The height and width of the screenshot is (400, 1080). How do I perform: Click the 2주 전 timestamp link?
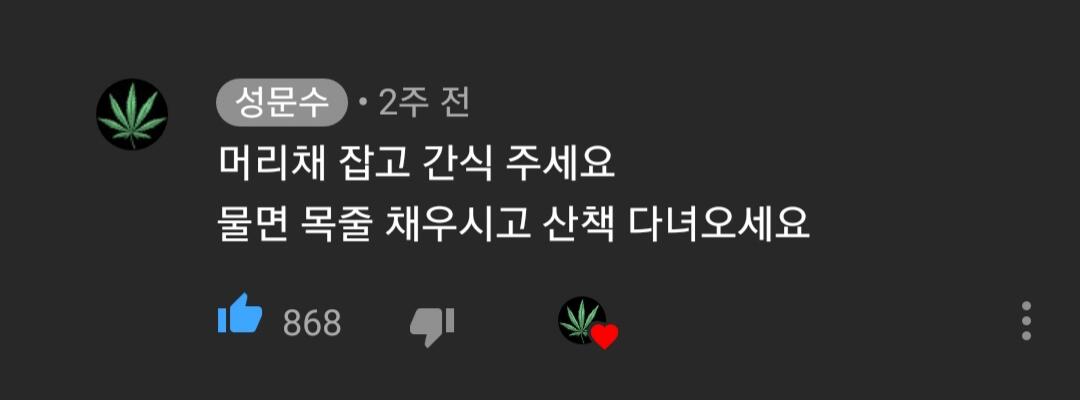click(424, 104)
